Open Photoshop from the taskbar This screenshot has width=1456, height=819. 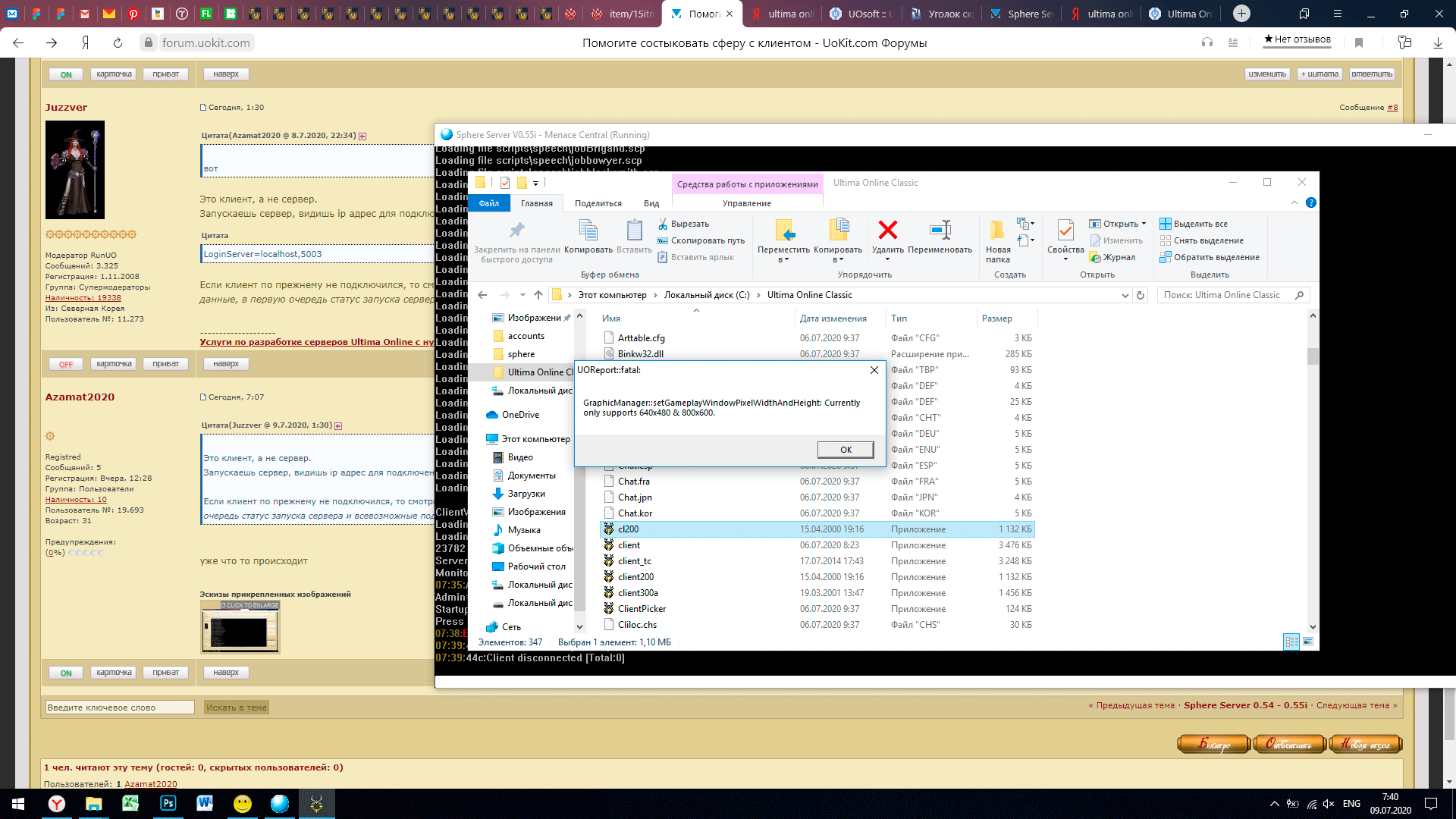pyautogui.click(x=168, y=803)
